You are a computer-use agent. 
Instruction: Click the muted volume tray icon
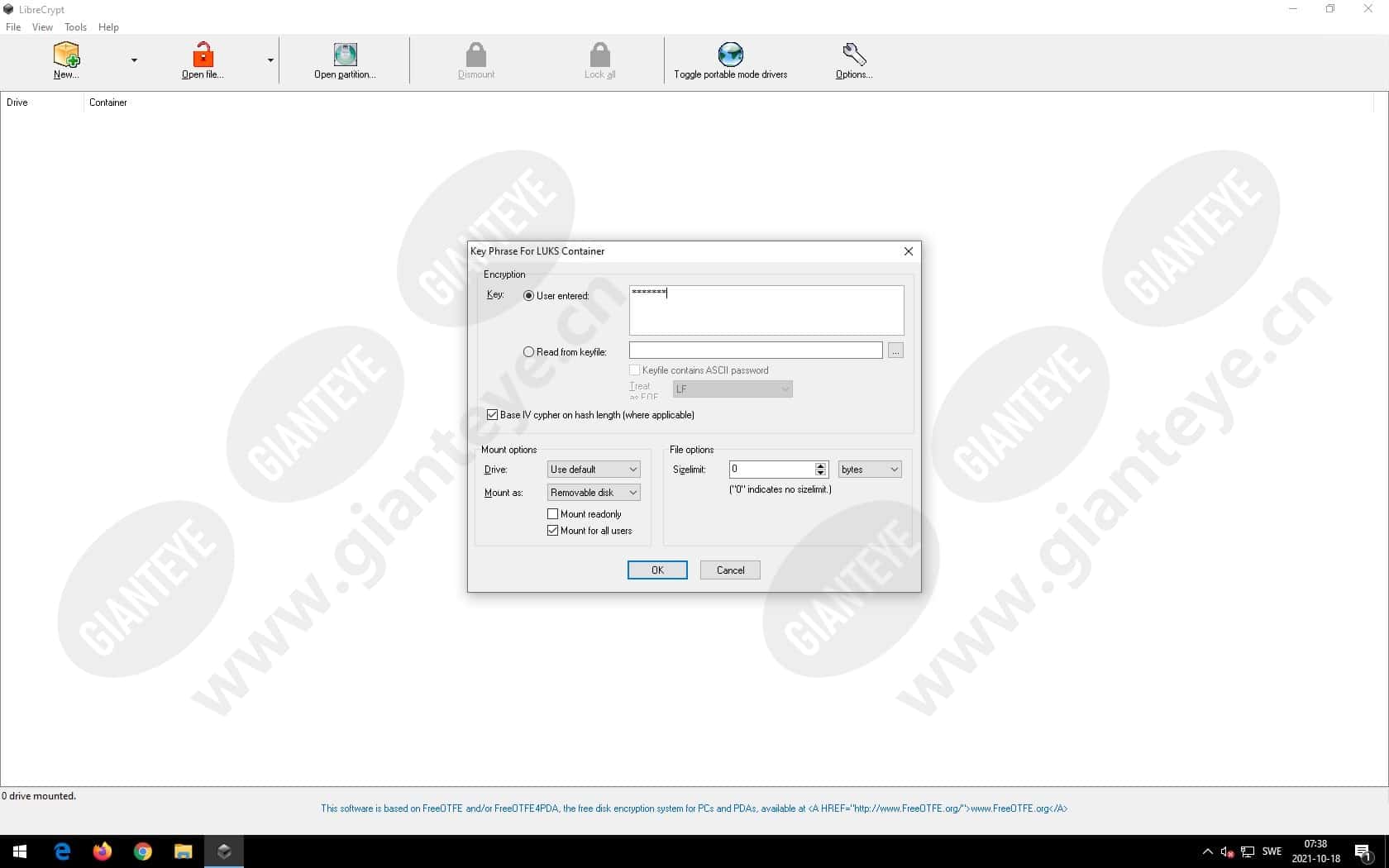tap(1228, 851)
